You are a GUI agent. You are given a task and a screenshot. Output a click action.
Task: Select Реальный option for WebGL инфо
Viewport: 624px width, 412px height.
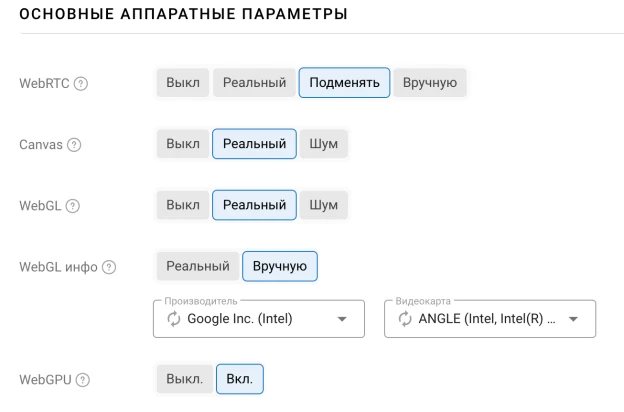[198, 266]
